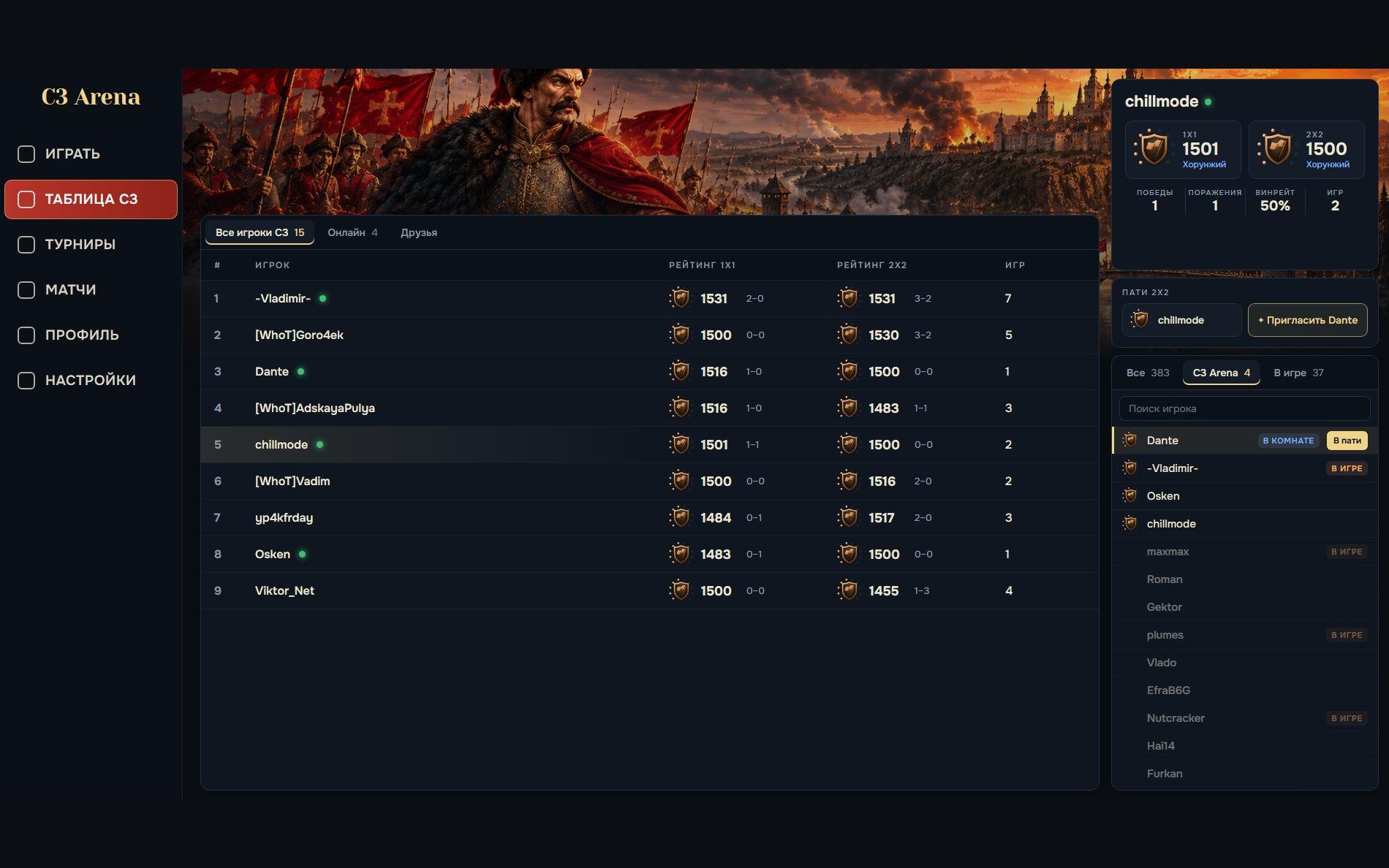Click the РЕЙТИНГ 2X2 column header
1389x868 pixels.
(x=871, y=265)
